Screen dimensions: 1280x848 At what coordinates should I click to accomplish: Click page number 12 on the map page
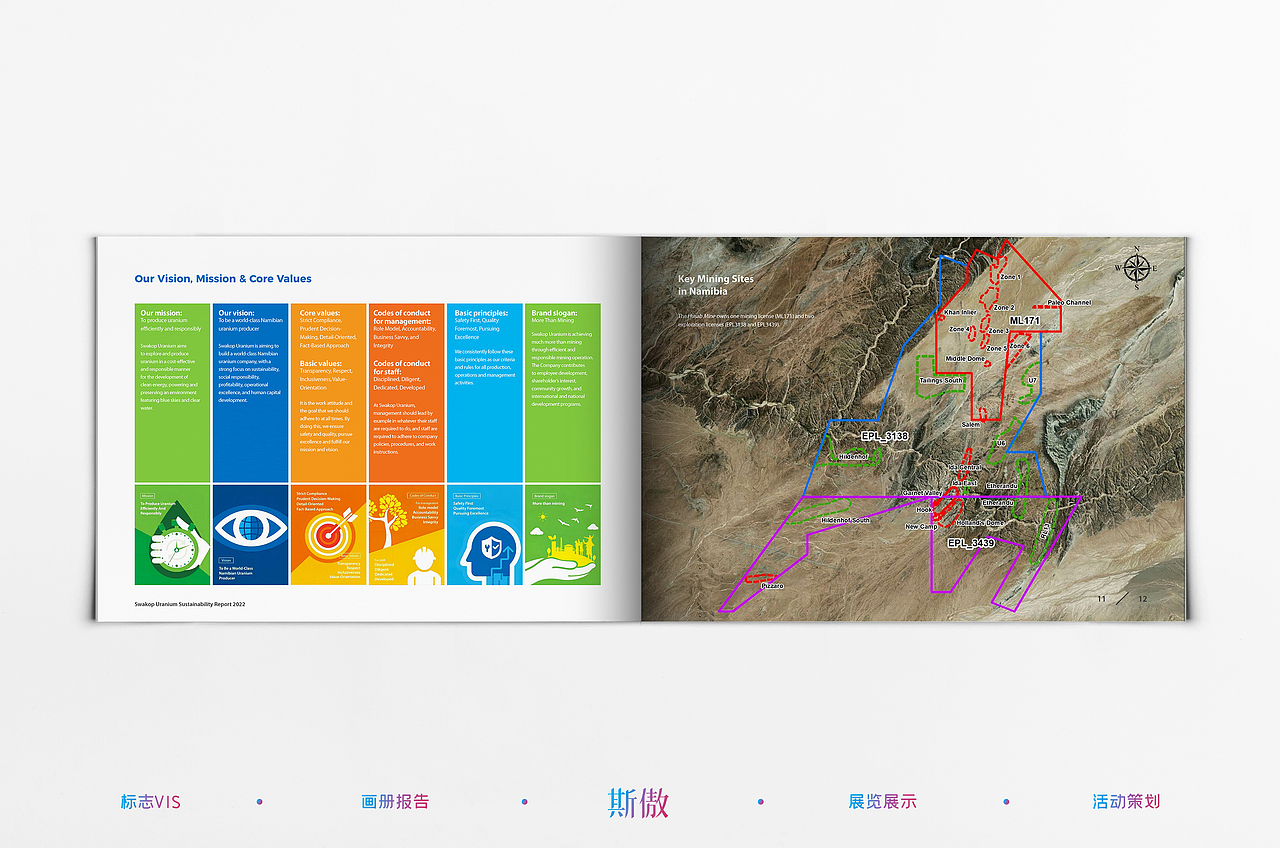1143,599
